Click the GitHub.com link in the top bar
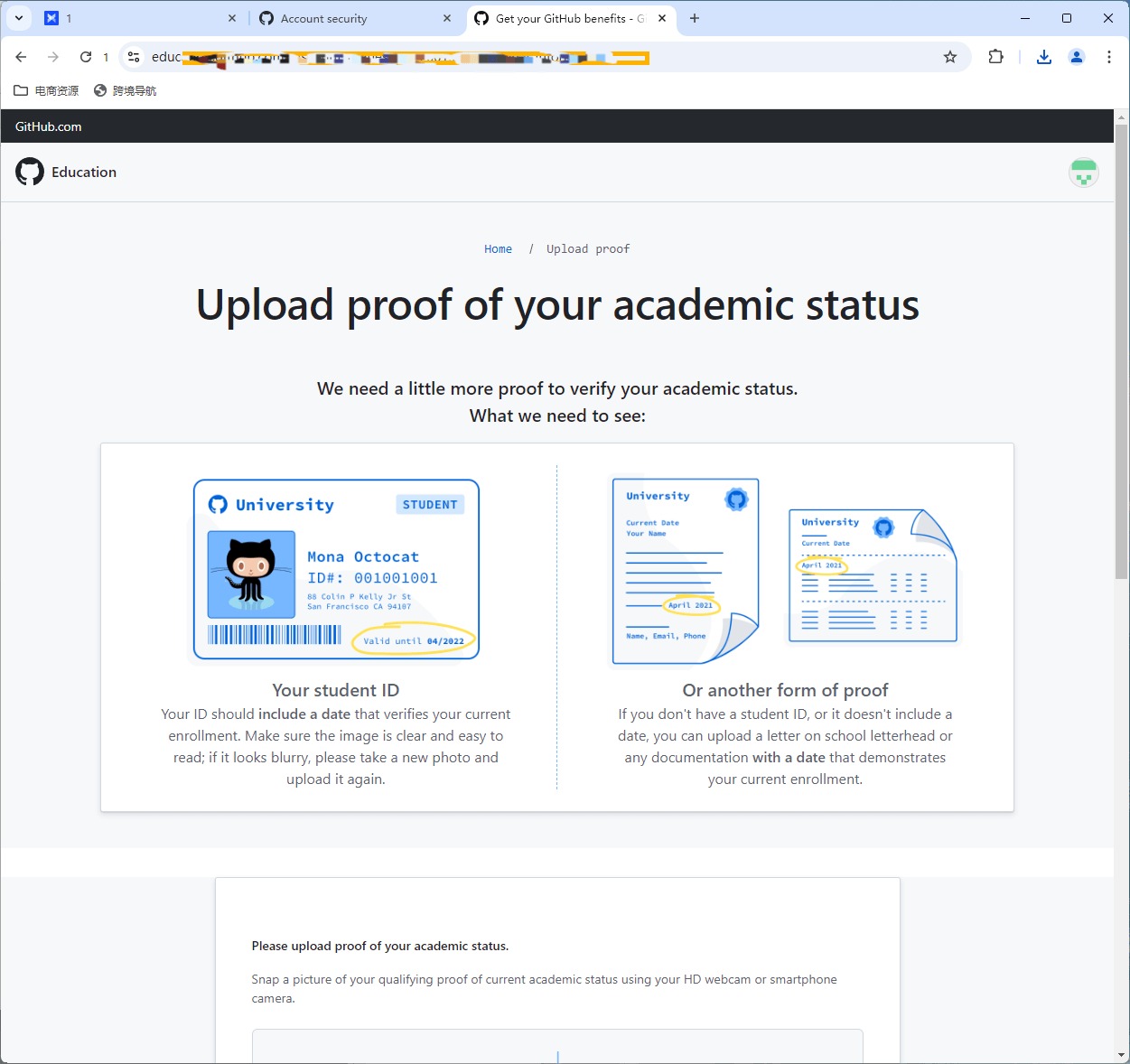 49,126
